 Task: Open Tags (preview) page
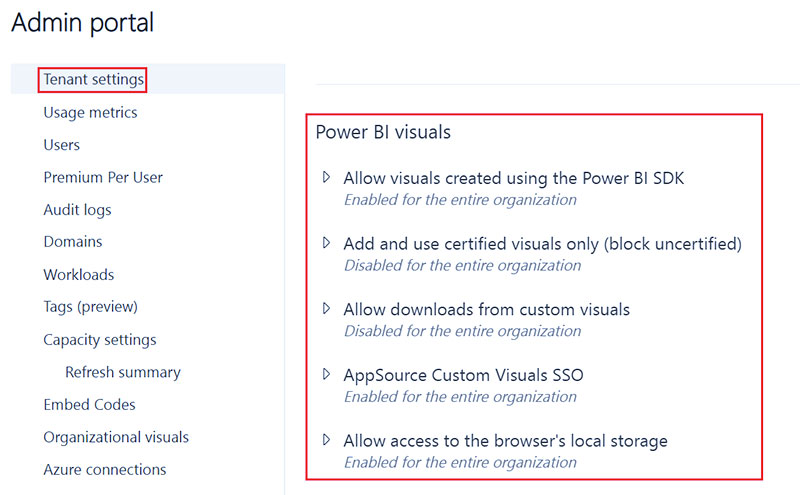click(x=91, y=307)
